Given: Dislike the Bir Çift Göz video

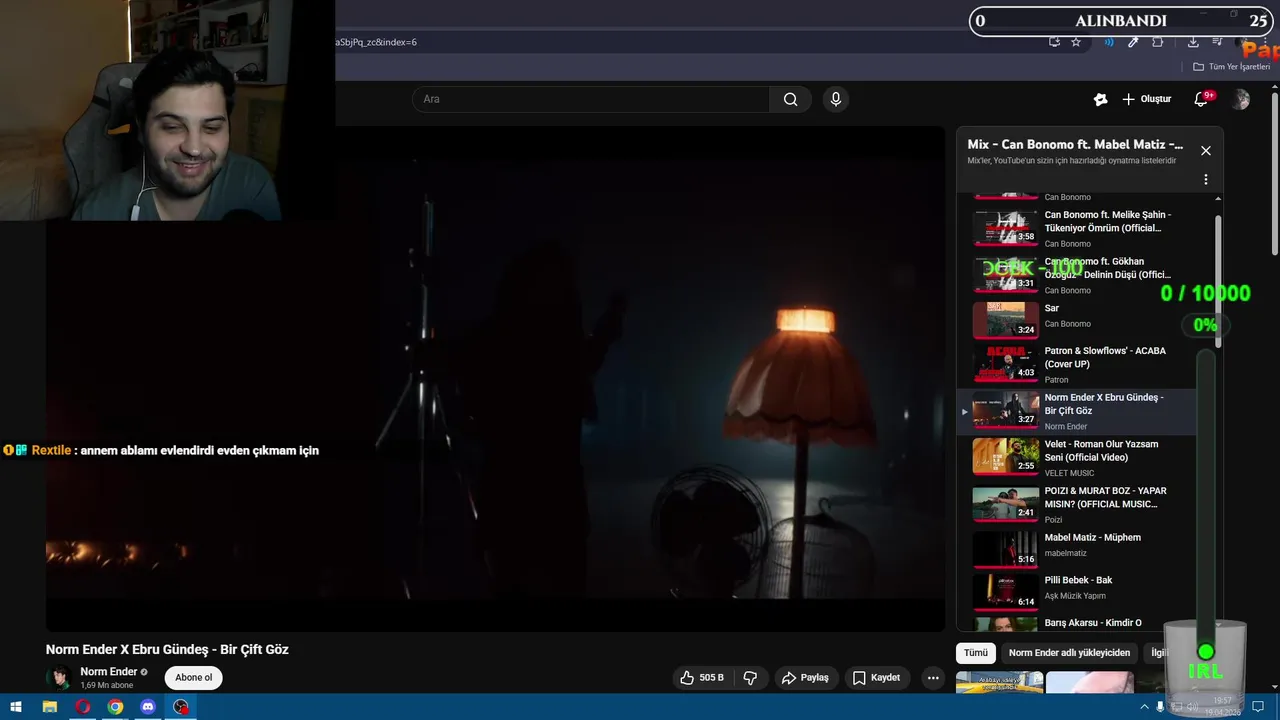Looking at the screenshot, I should [750, 678].
